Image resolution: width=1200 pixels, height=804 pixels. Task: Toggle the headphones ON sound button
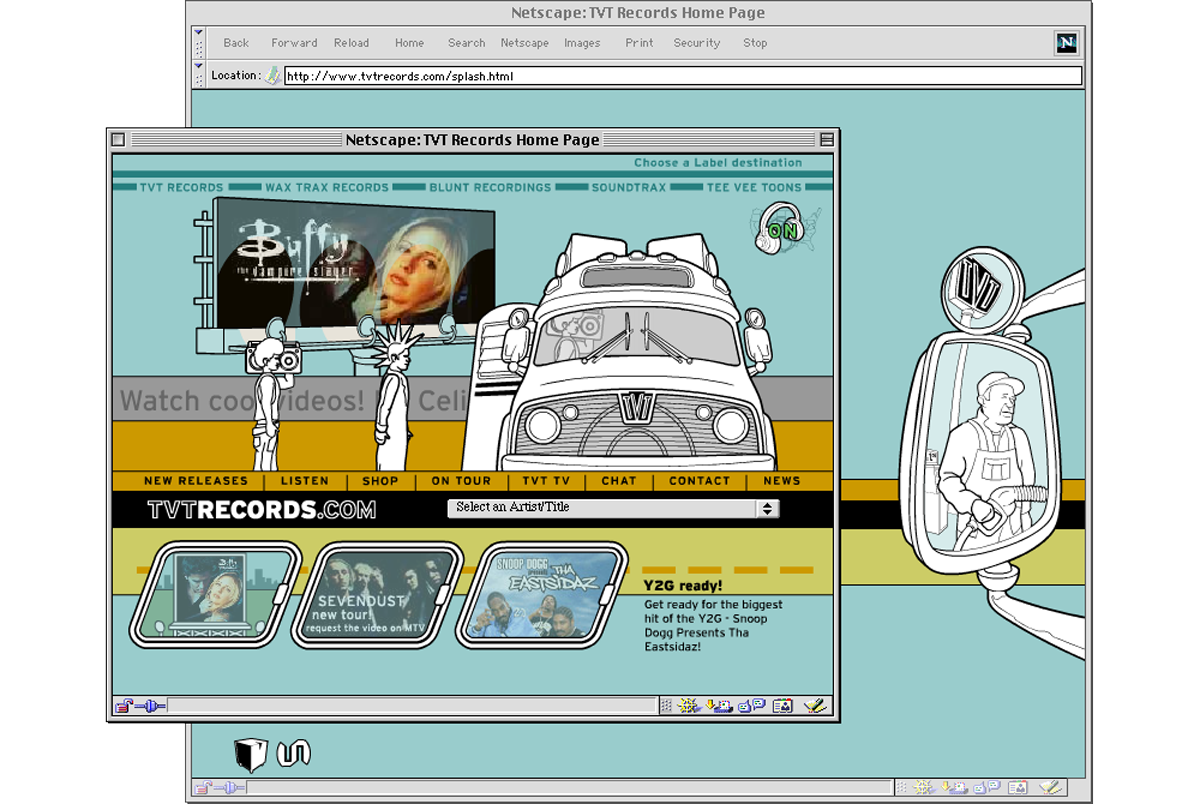click(781, 229)
